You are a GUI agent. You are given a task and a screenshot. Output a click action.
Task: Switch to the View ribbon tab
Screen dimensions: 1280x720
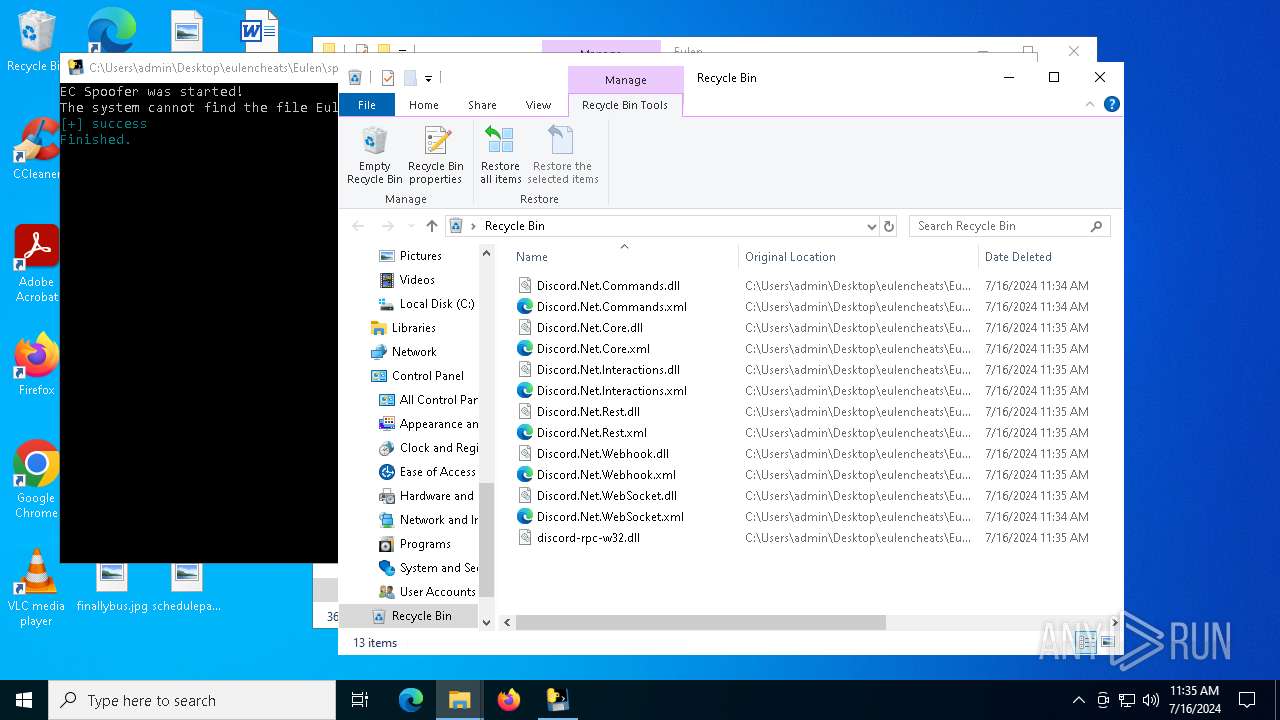click(x=538, y=105)
